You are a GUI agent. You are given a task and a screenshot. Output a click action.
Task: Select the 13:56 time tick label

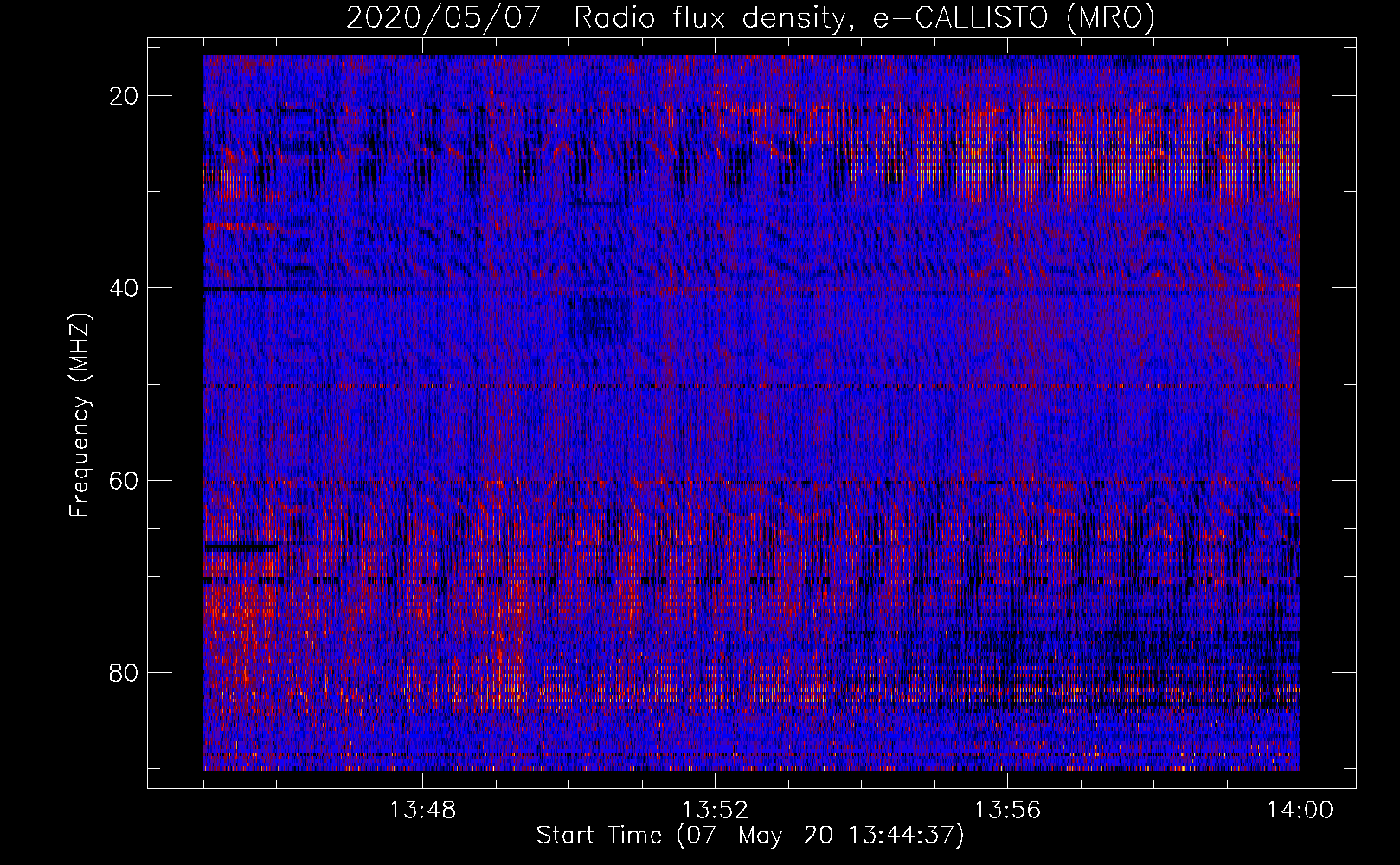pos(1007,811)
